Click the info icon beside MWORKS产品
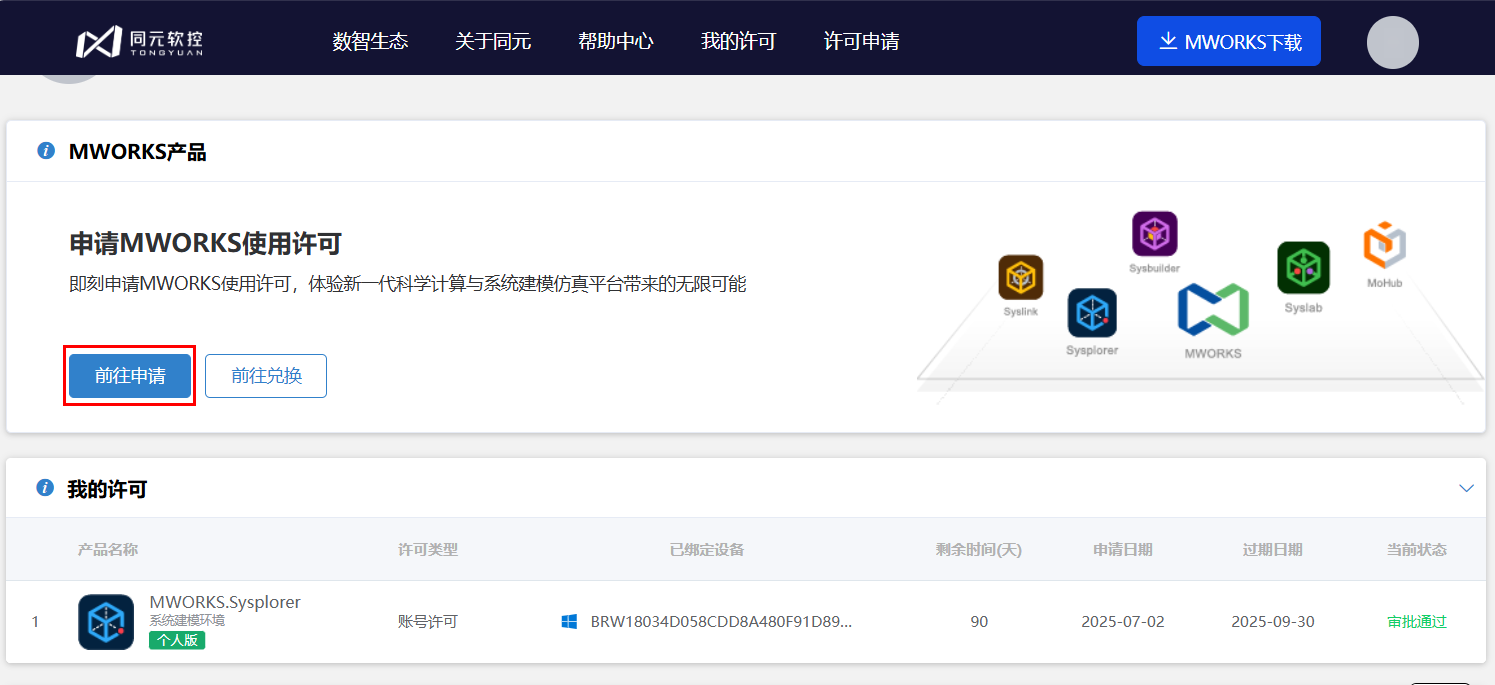This screenshot has width=1495, height=685. 45,151
